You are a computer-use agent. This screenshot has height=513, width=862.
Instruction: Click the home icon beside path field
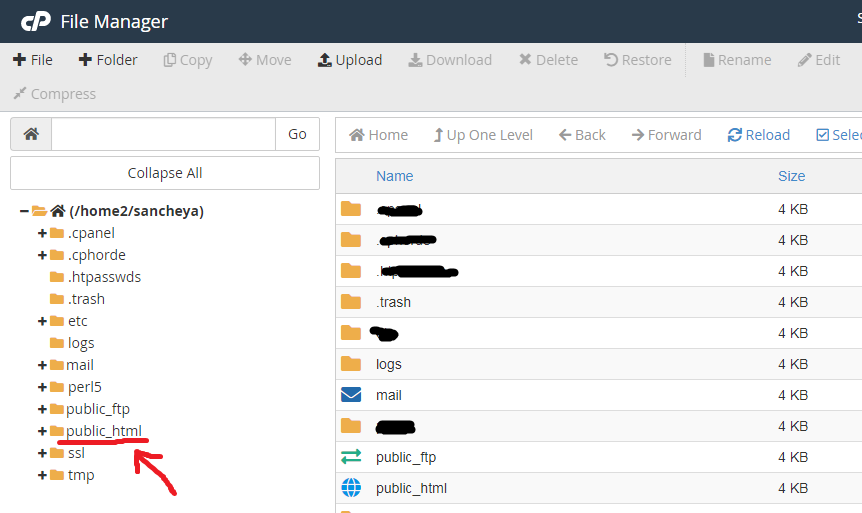[x=31, y=134]
